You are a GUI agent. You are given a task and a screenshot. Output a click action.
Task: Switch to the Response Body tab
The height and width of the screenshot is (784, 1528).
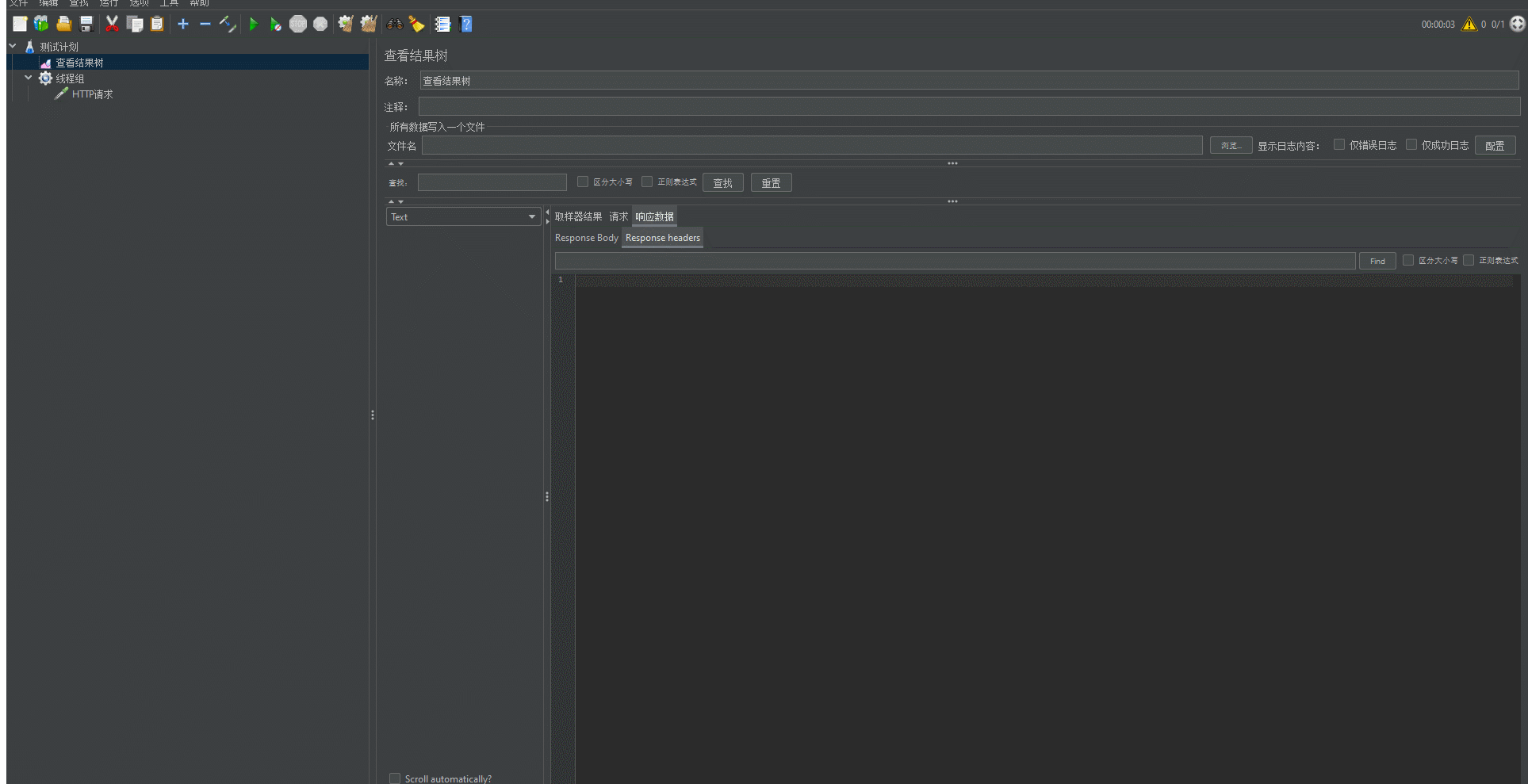586,238
